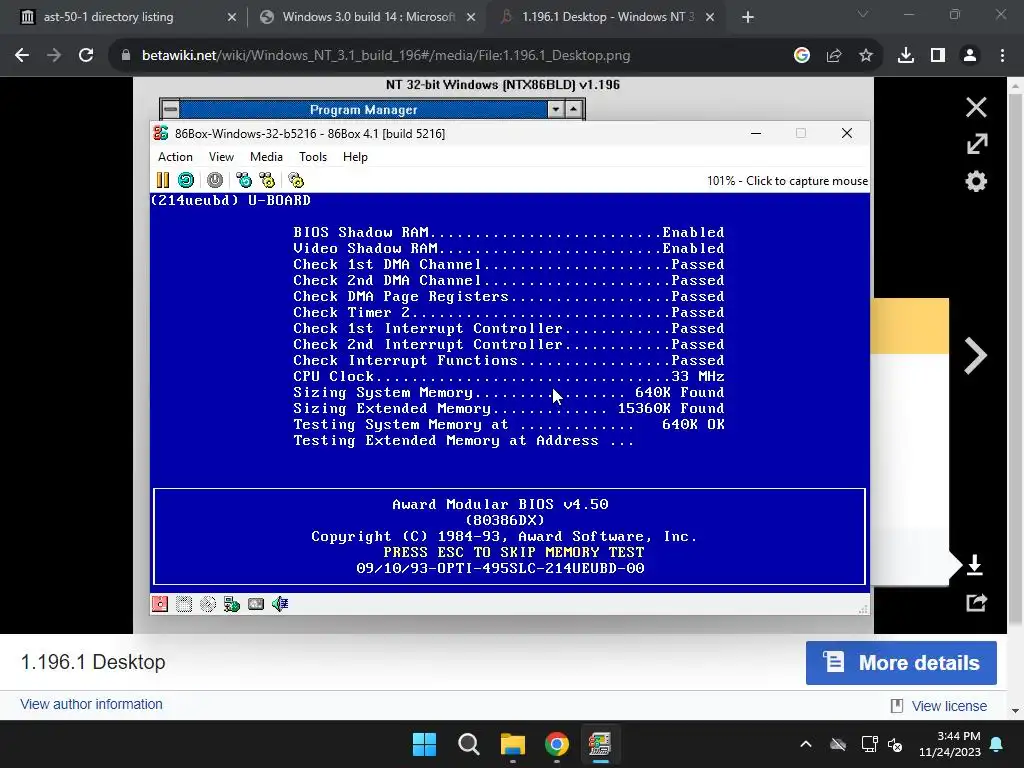Open the clock showing 3:44 PM

click(x=950, y=744)
